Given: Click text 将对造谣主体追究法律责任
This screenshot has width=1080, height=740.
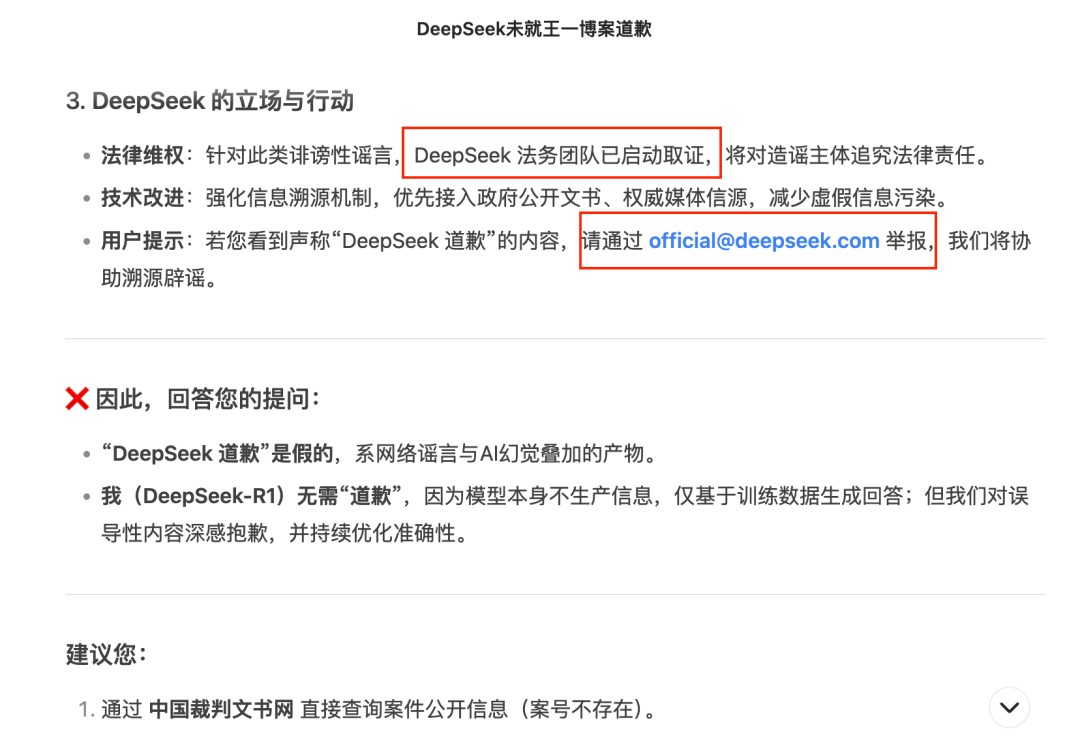Looking at the screenshot, I should pyautogui.click(x=851, y=155).
